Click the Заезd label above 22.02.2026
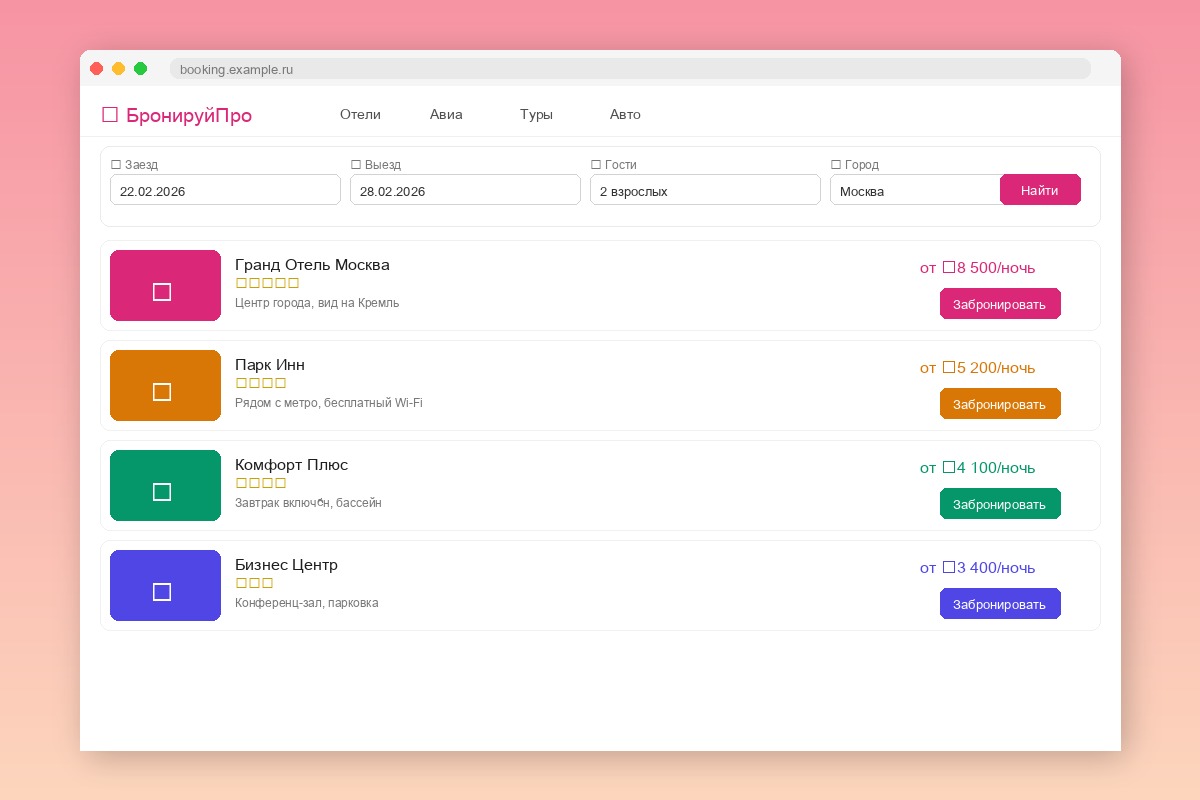The width and height of the screenshot is (1200, 800). coord(134,165)
